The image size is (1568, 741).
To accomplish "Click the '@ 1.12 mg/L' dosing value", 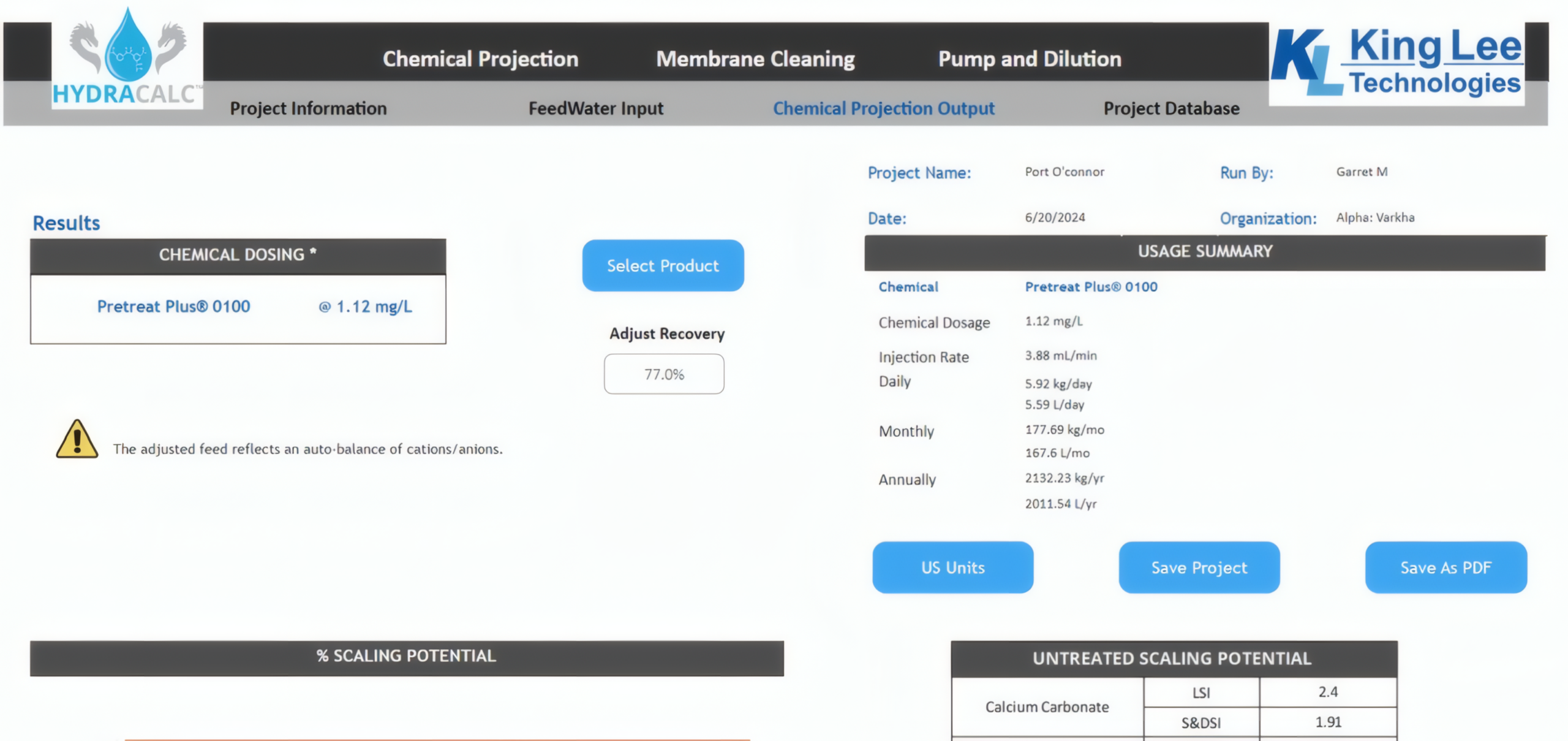I will (x=365, y=306).
